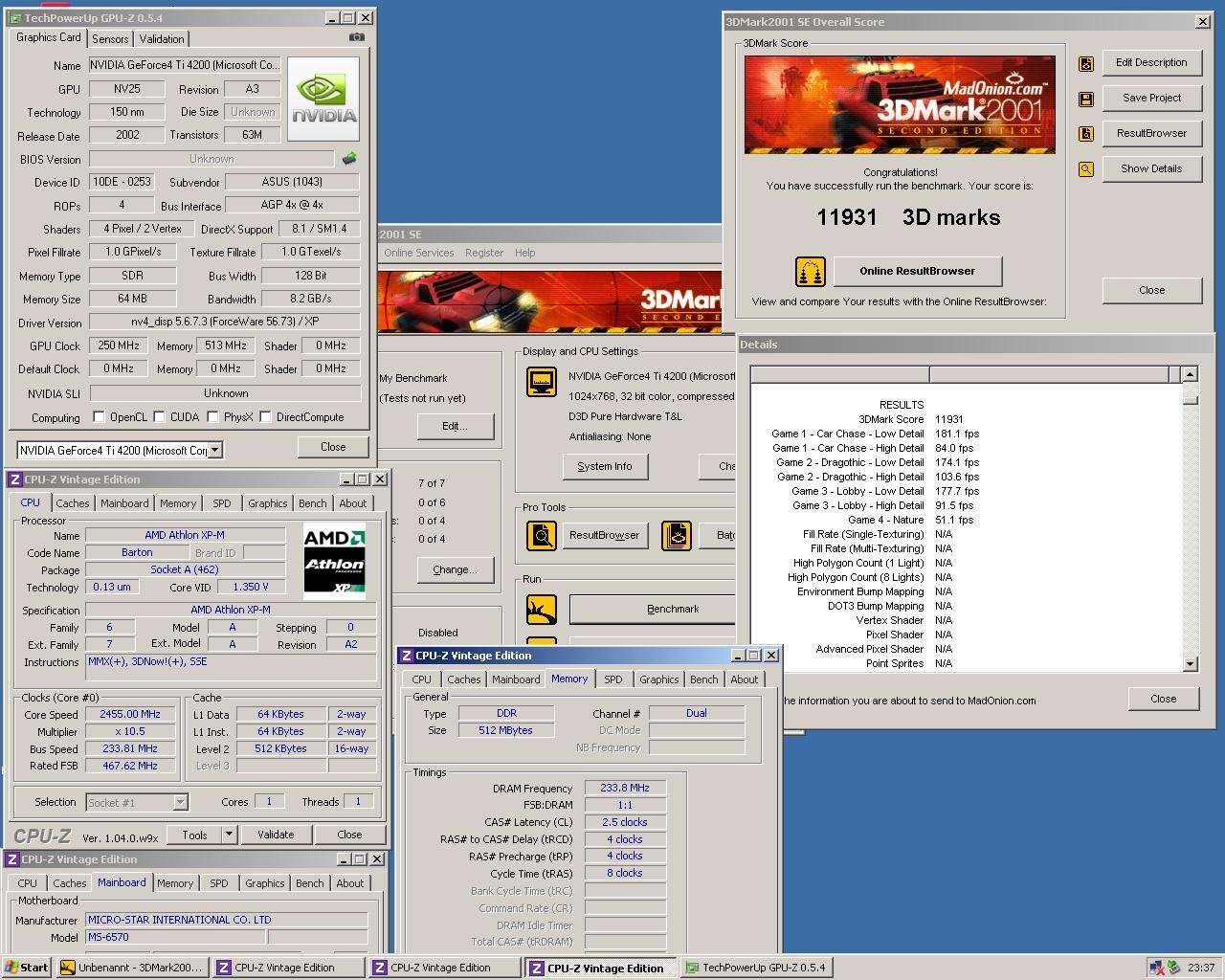Click the Edit Description button
This screenshot has width=1225, height=980.
click(1151, 62)
